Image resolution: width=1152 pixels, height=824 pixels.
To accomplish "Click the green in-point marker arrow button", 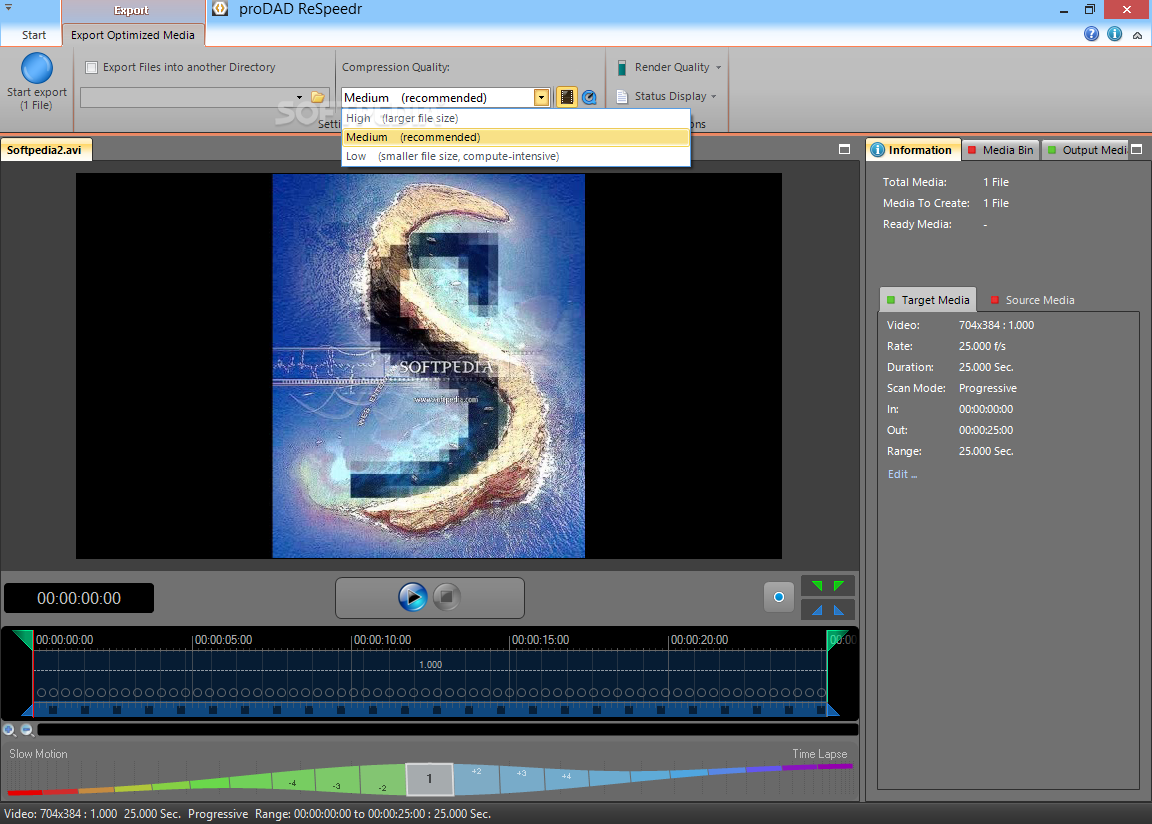I will pyautogui.click(x=817, y=585).
